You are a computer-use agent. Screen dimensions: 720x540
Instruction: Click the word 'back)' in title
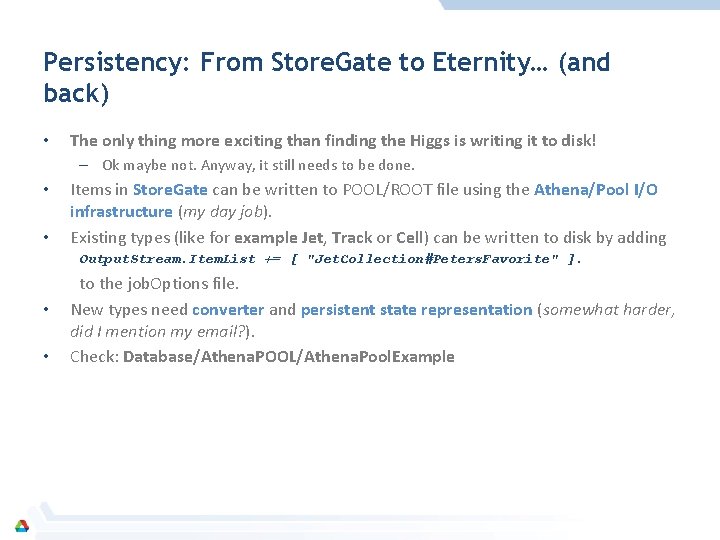point(76,93)
